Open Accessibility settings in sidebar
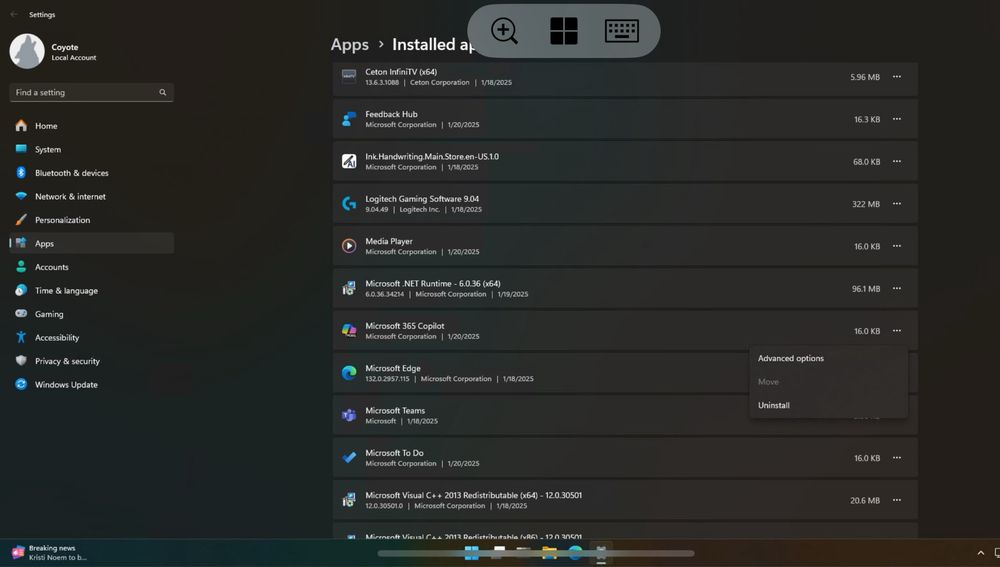 [x=91, y=337]
